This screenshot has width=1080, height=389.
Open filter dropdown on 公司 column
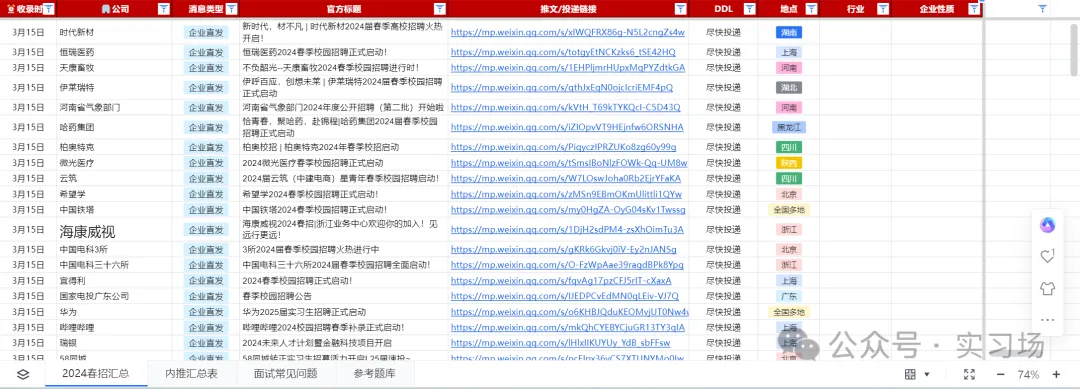[x=163, y=9]
